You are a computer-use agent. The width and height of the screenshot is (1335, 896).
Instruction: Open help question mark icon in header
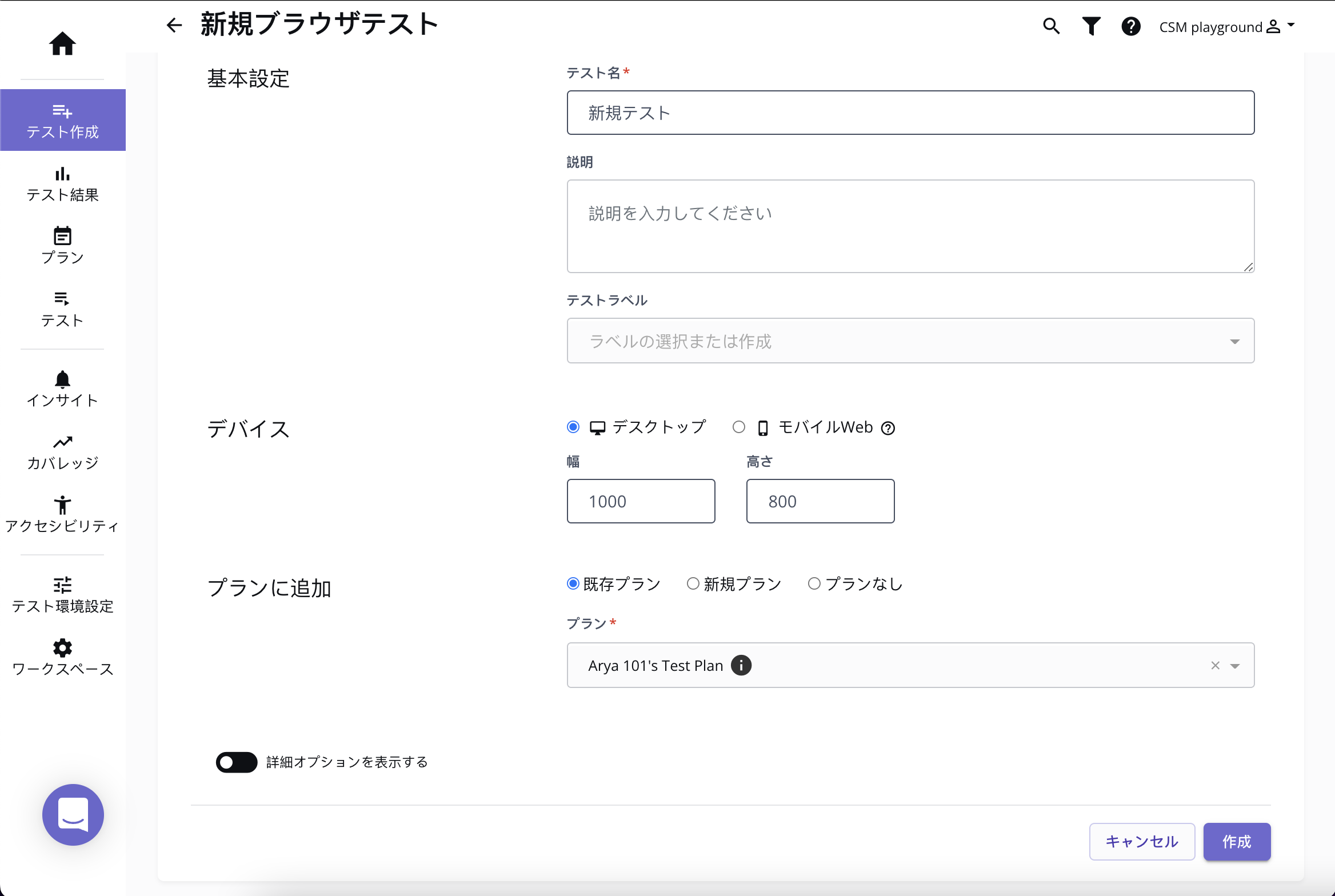coord(1130,26)
